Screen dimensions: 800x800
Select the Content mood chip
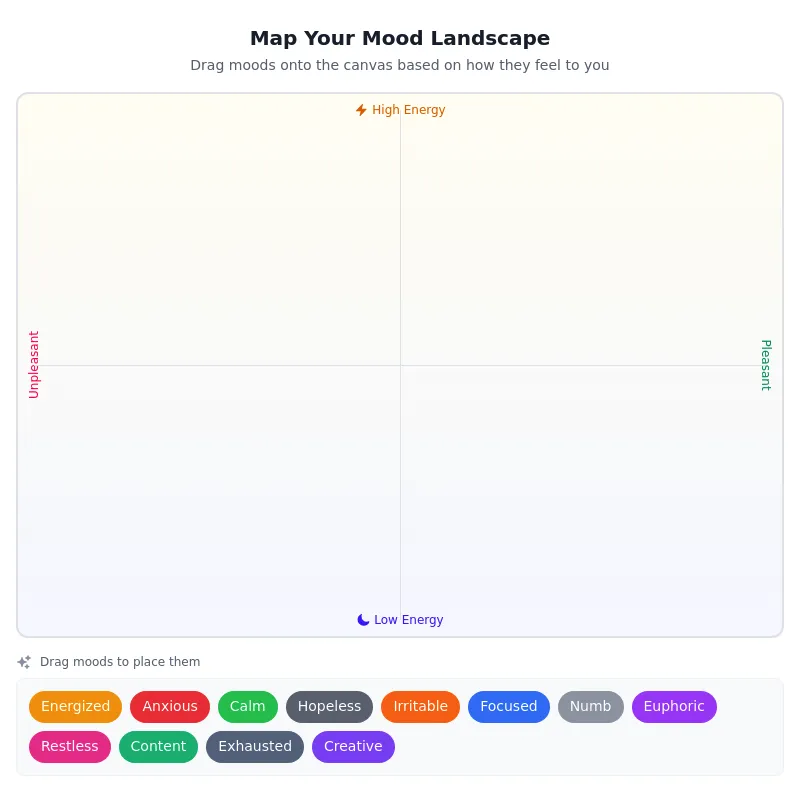point(158,746)
